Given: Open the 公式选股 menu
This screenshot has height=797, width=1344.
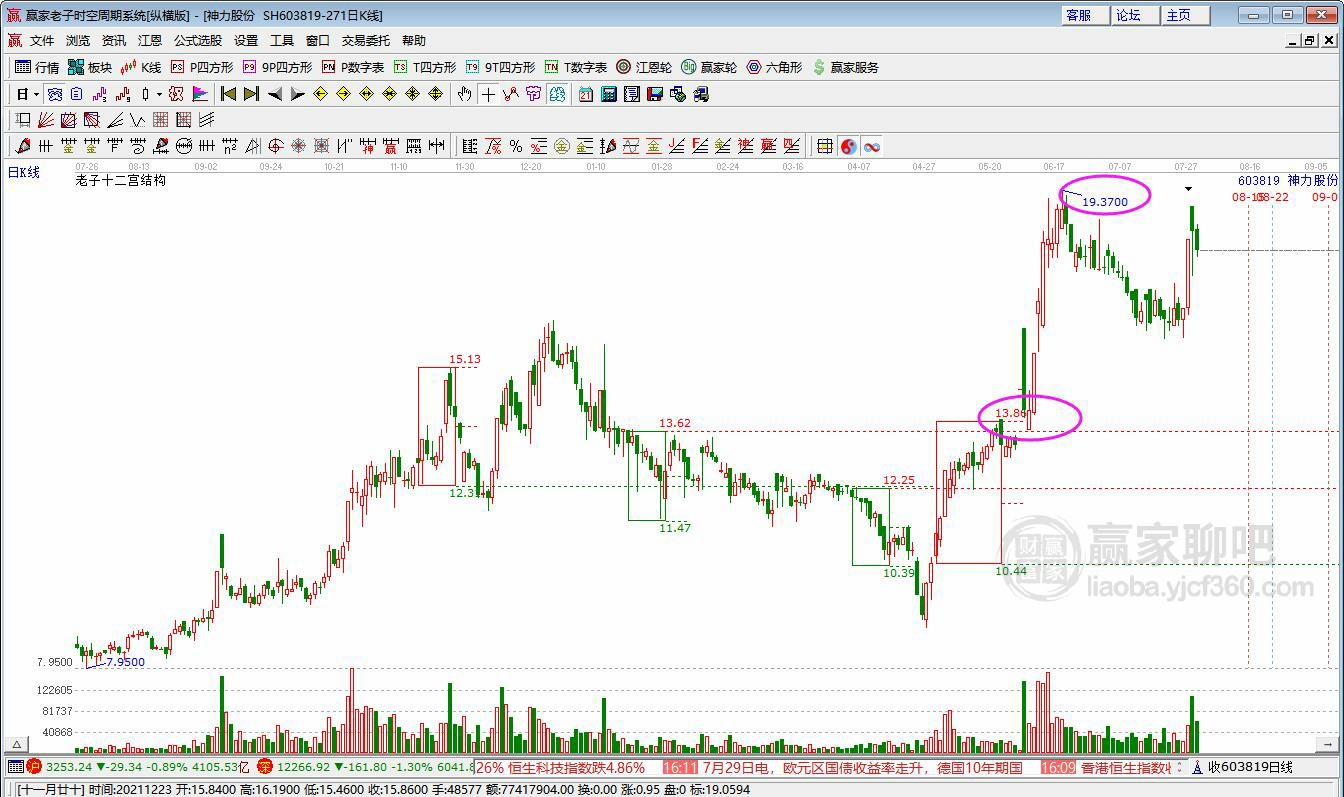Looking at the screenshot, I should point(198,41).
